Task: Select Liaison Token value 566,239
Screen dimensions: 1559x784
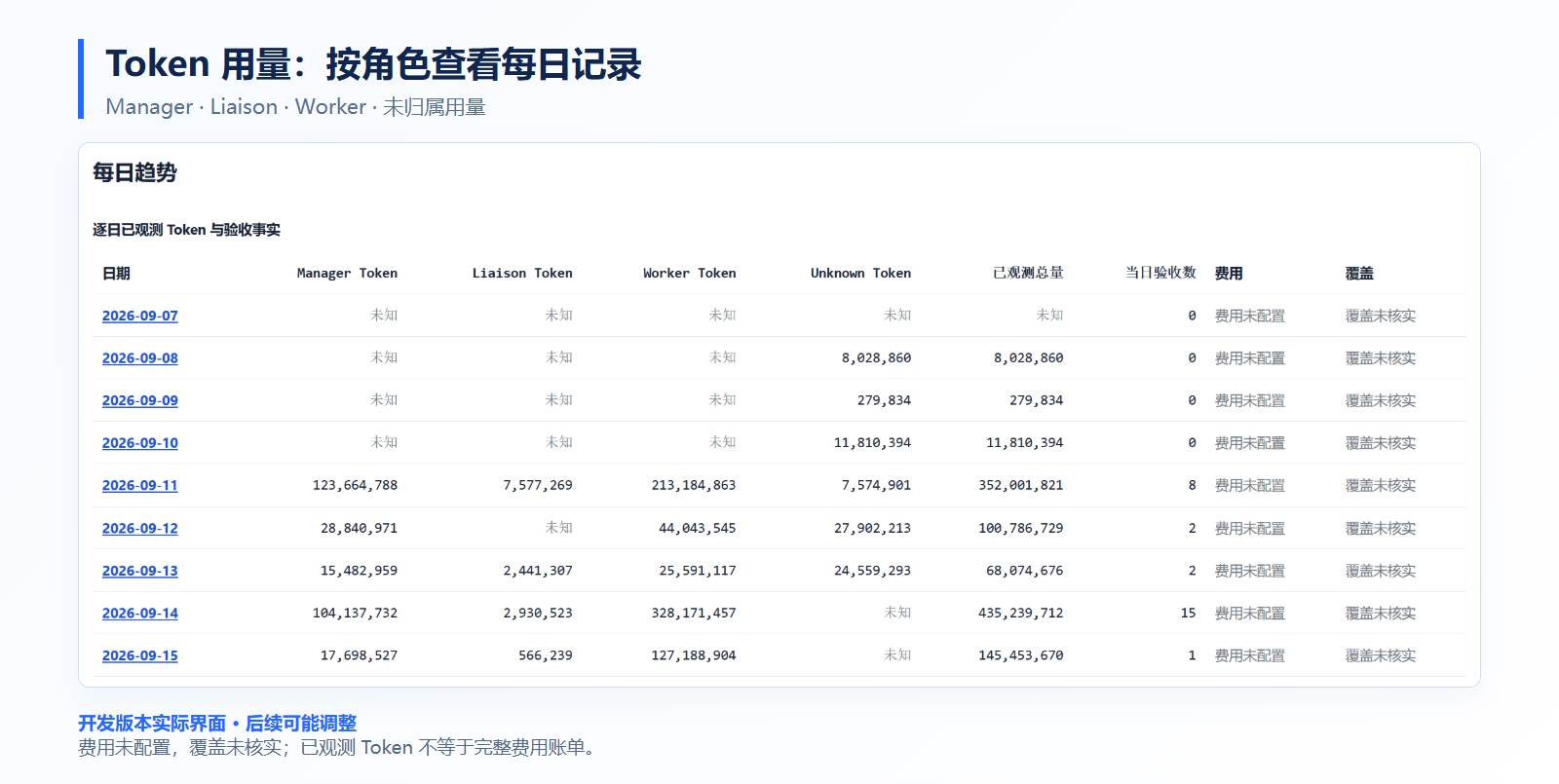Action: 546,655
